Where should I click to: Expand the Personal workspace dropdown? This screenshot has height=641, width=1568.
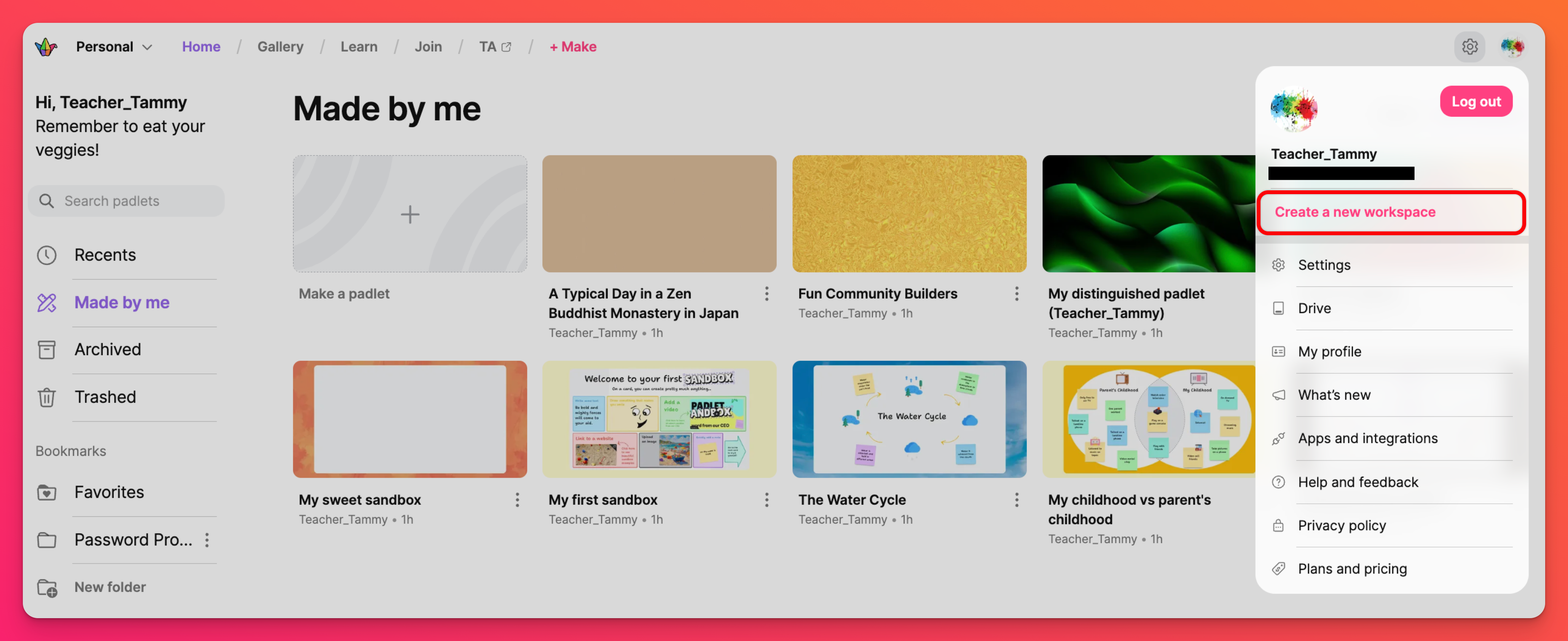coord(114,47)
